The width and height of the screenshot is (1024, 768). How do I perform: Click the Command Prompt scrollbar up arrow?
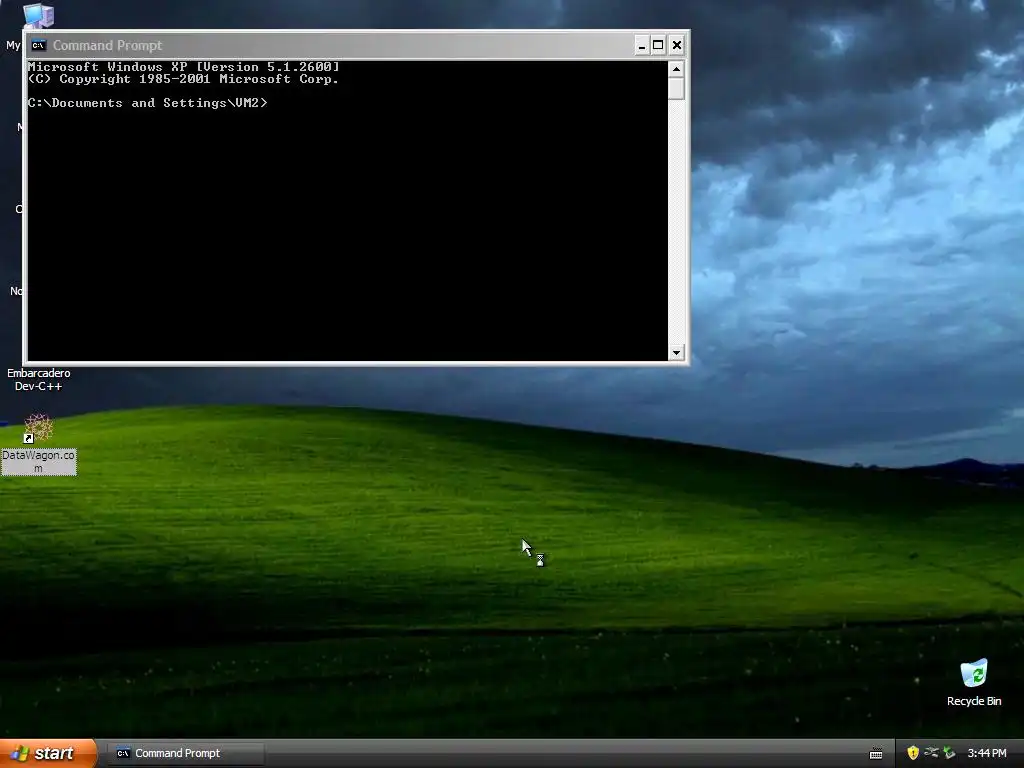[676, 69]
